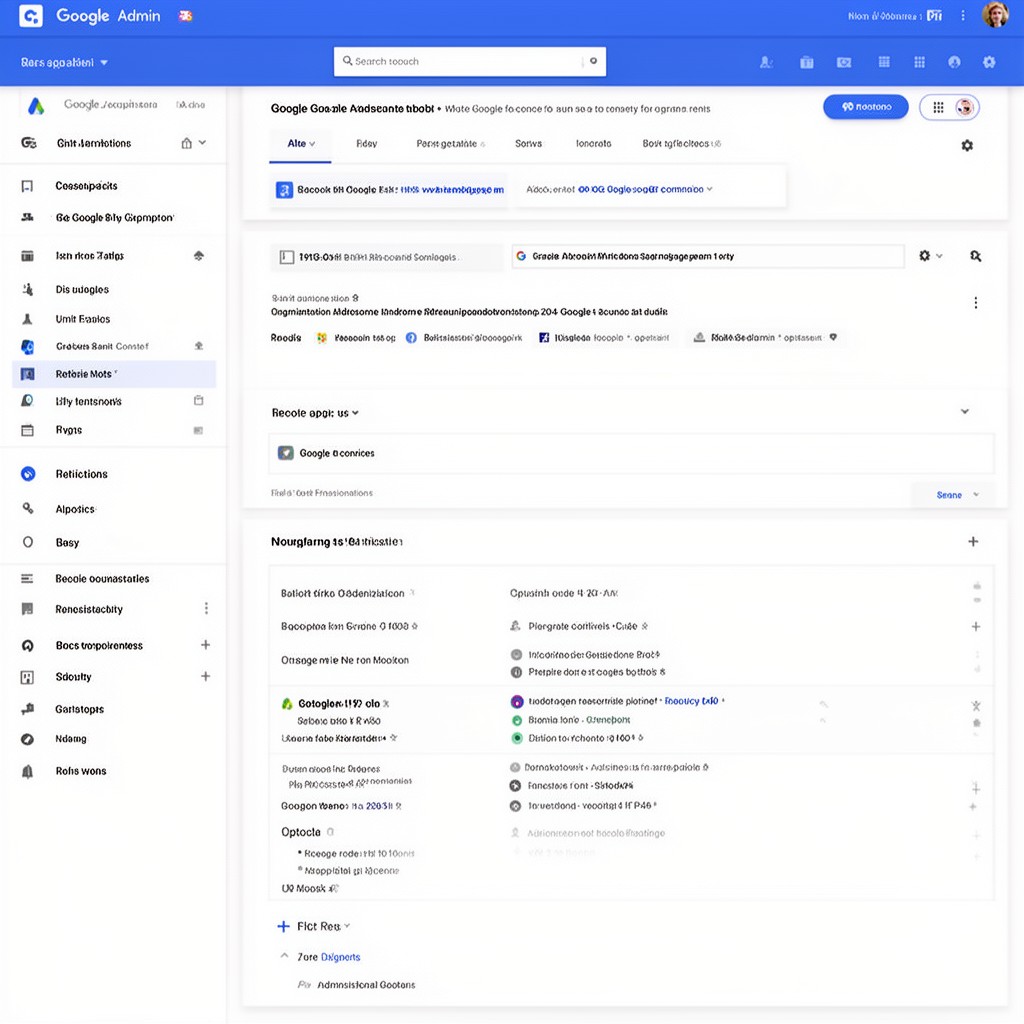Expand the Recote appi: us dropdown
Viewport: 1024px width, 1024px height.
[x=315, y=413]
